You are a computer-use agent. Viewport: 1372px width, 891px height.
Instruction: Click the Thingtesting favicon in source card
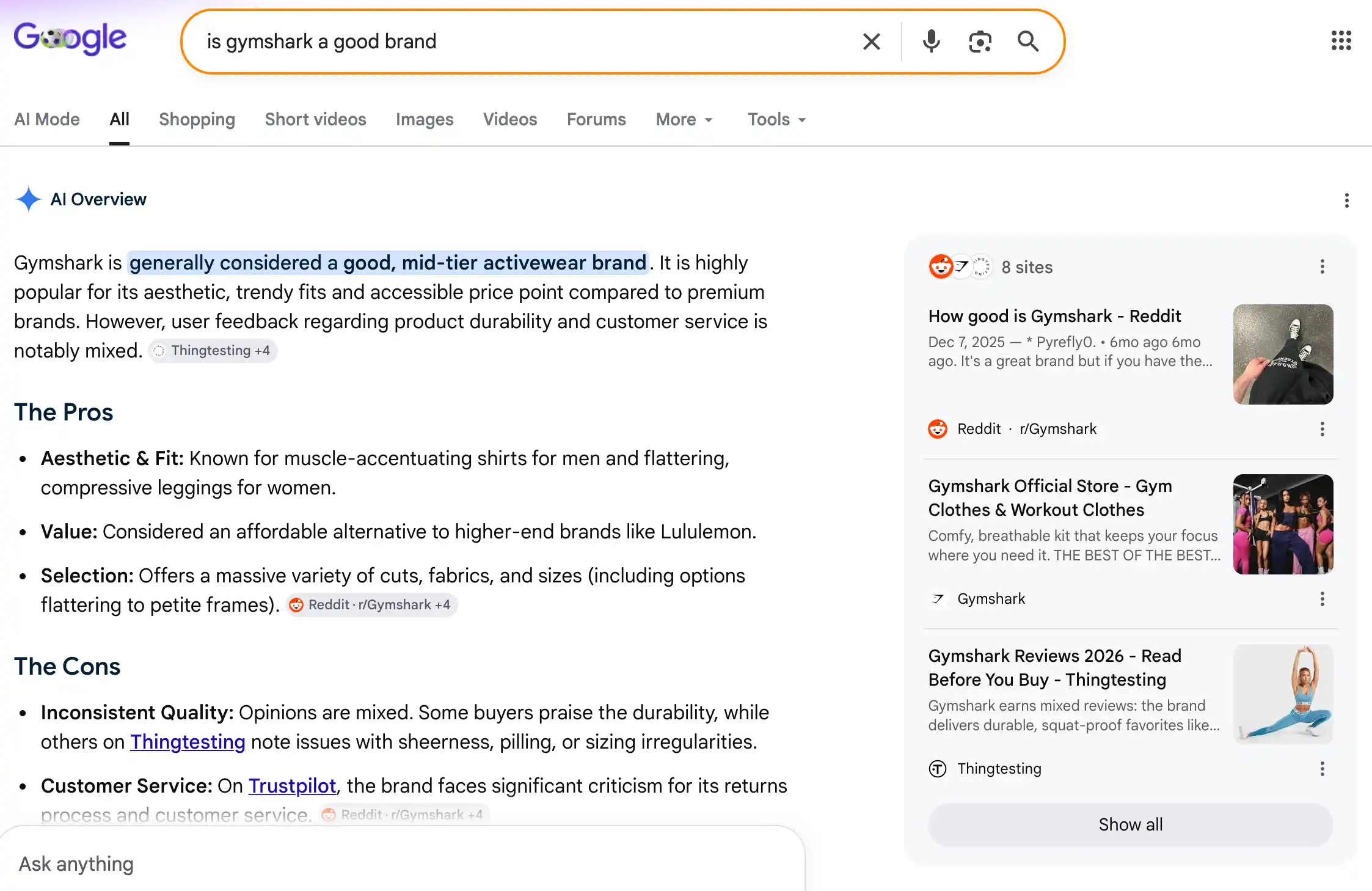(x=938, y=769)
